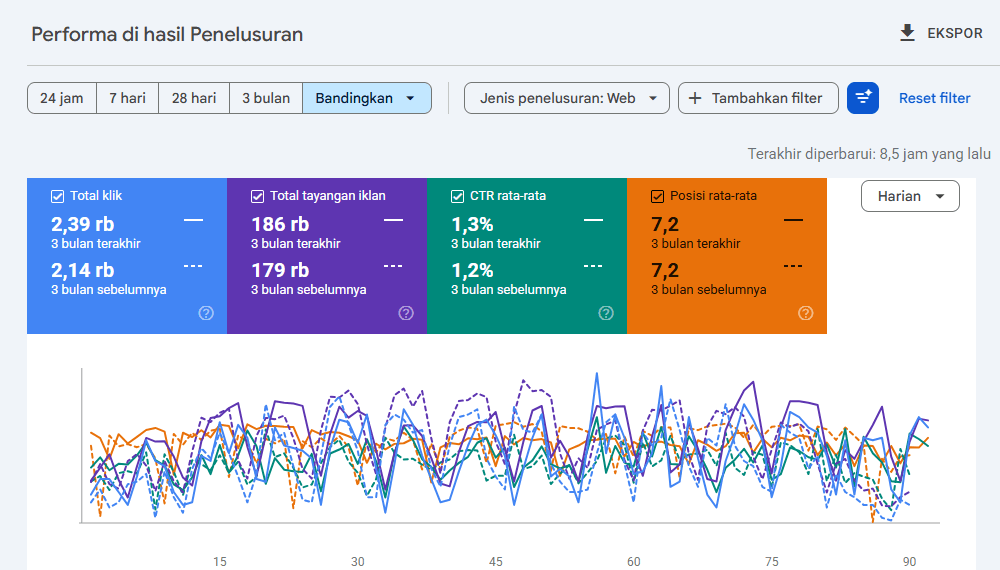Image resolution: width=1000 pixels, height=570 pixels.
Task: Select the 24 jam range tab
Action: tap(62, 98)
